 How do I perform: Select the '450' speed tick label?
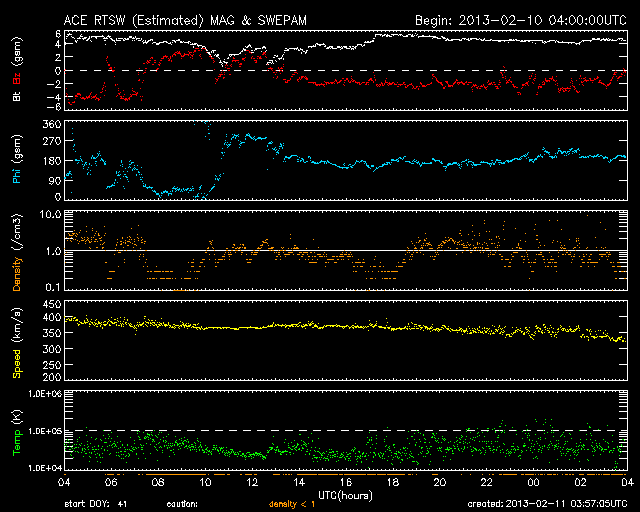click(52, 304)
